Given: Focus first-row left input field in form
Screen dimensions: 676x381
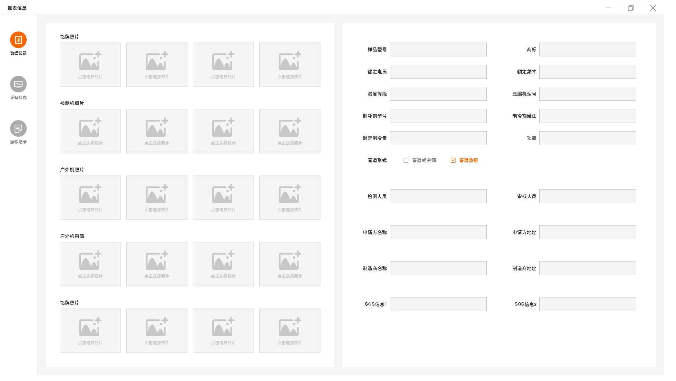Looking at the screenshot, I should click(438, 50).
